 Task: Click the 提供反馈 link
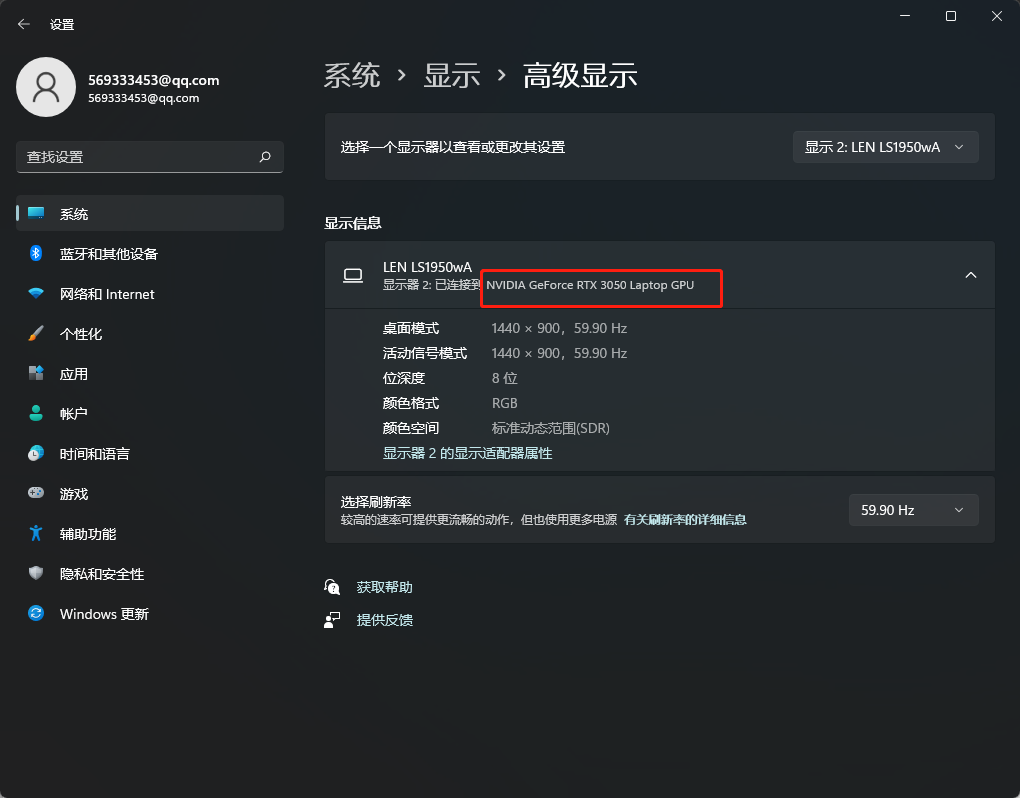384,620
